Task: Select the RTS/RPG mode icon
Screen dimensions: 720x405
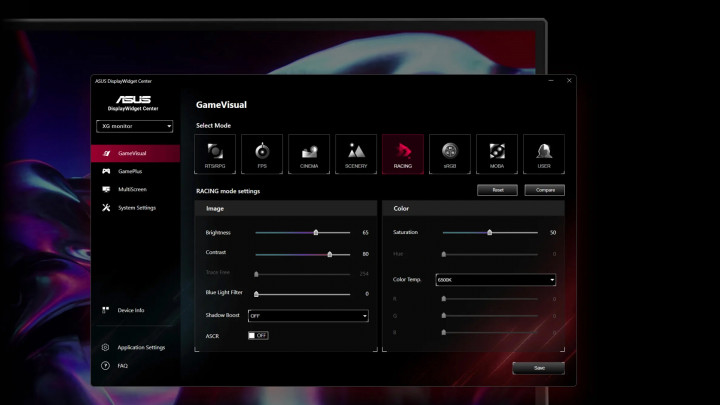Action: coord(215,154)
